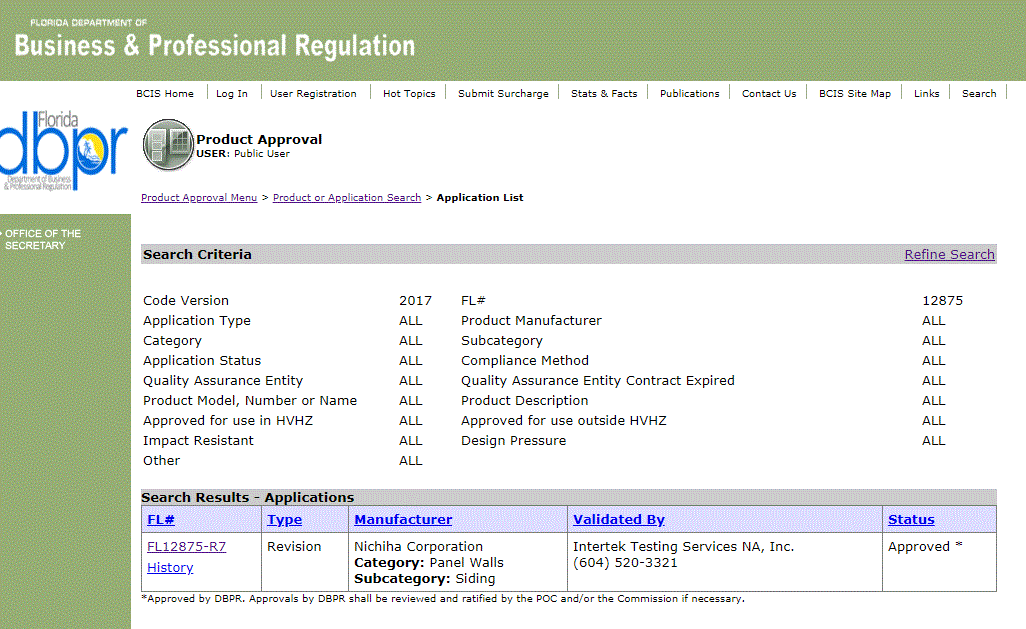Open Search in the top navigation

(x=979, y=94)
